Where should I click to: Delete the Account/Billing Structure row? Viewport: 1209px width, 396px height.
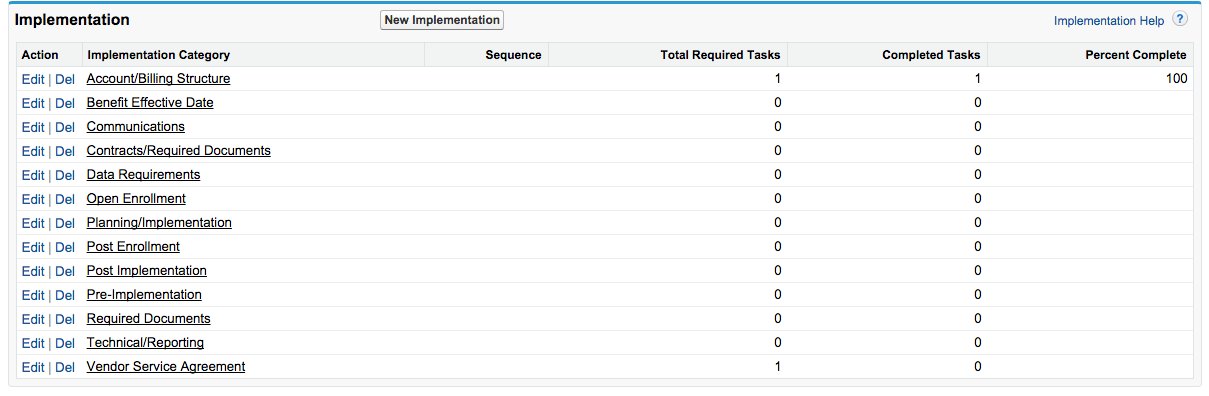click(64, 79)
